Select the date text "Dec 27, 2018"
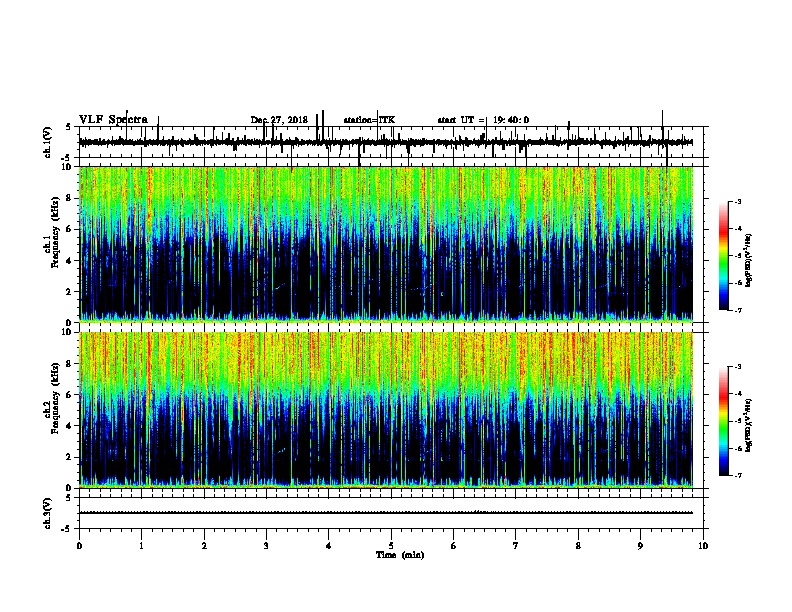This screenshot has width=792, height=612. coord(279,120)
